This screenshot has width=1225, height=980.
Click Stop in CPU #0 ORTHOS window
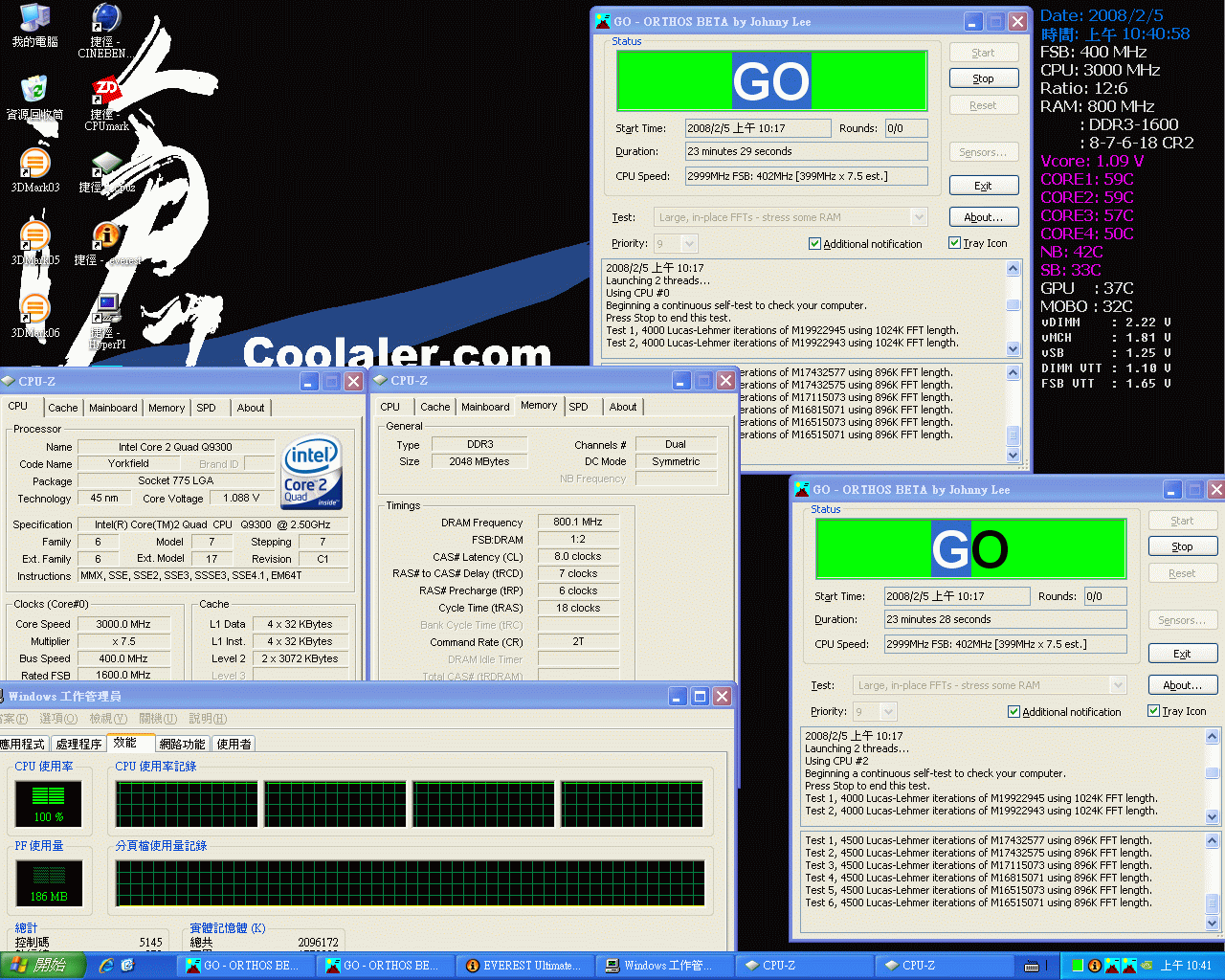(x=984, y=78)
